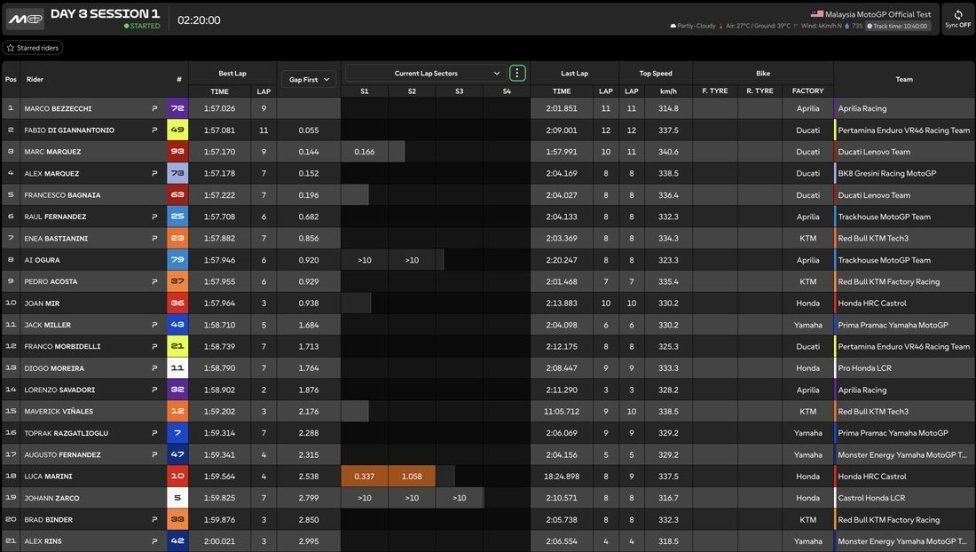Click the humidity droplet icon
The image size is (976, 552).
pyautogui.click(x=847, y=26)
